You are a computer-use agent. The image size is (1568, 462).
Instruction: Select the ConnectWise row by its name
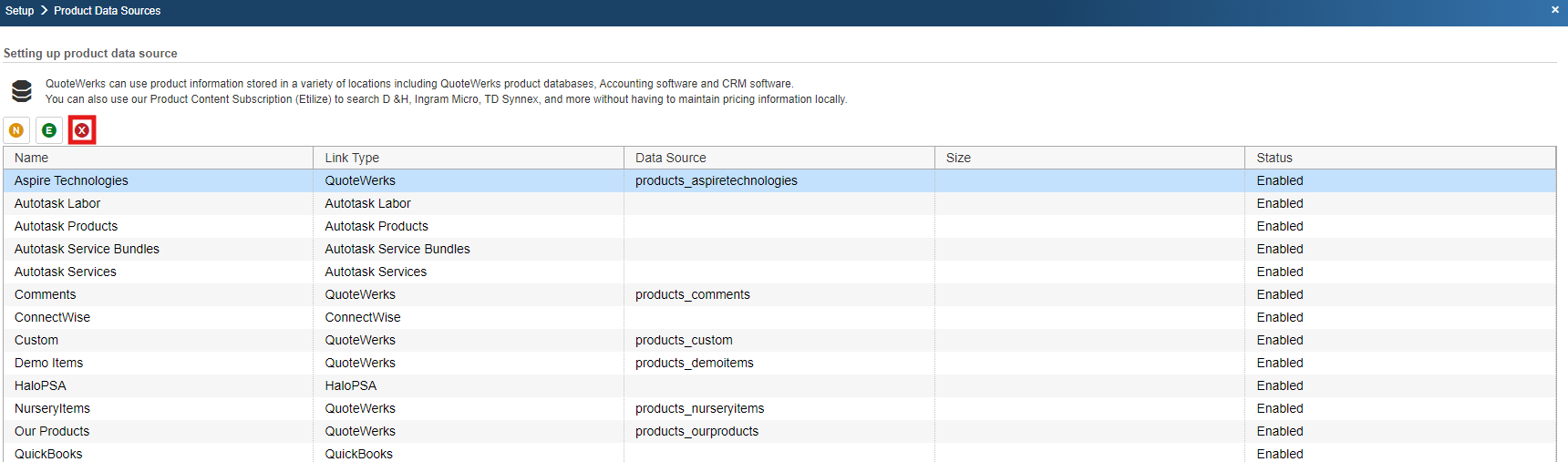(52, 317)
